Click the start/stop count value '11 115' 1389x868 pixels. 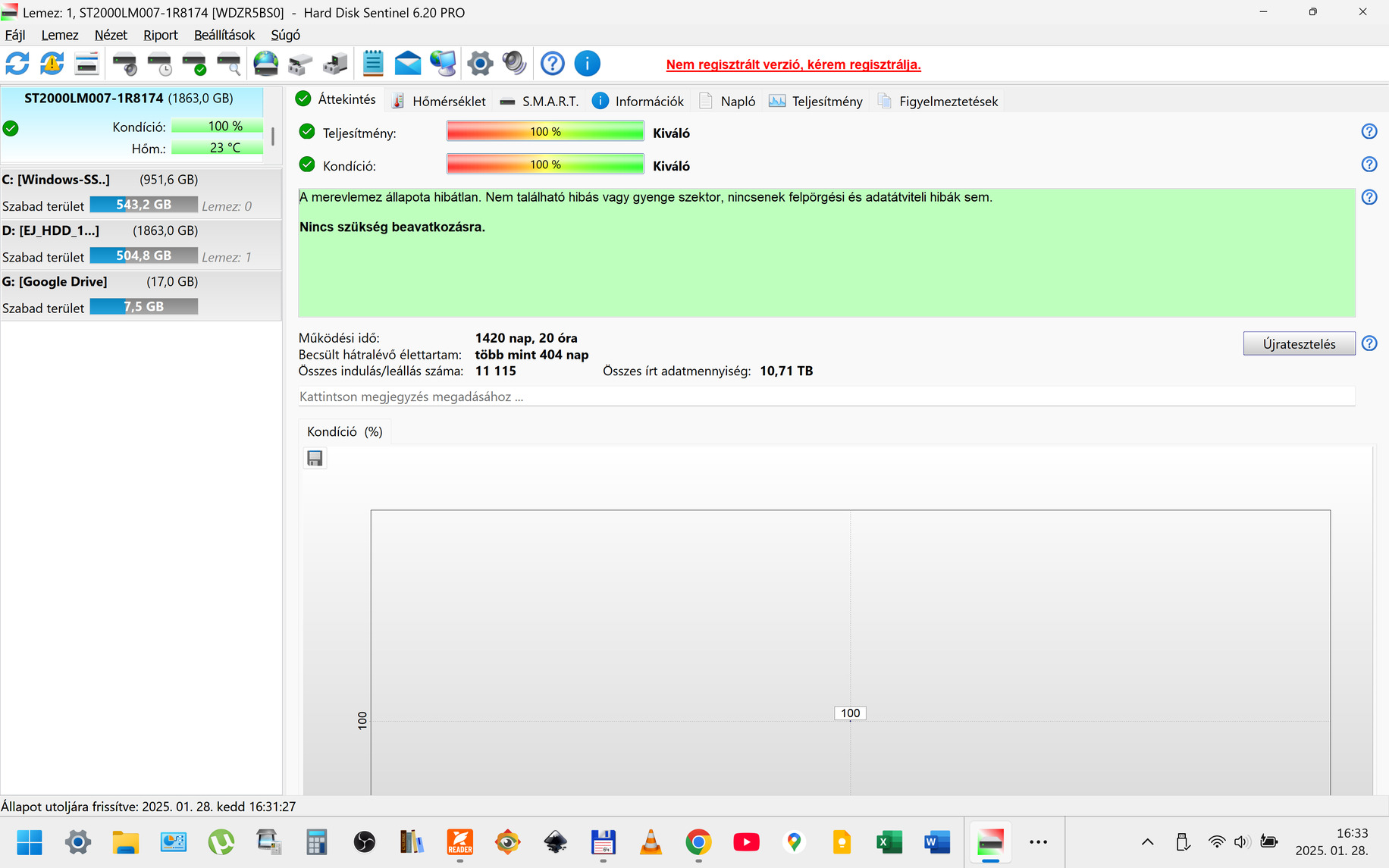tap(495, 371)
